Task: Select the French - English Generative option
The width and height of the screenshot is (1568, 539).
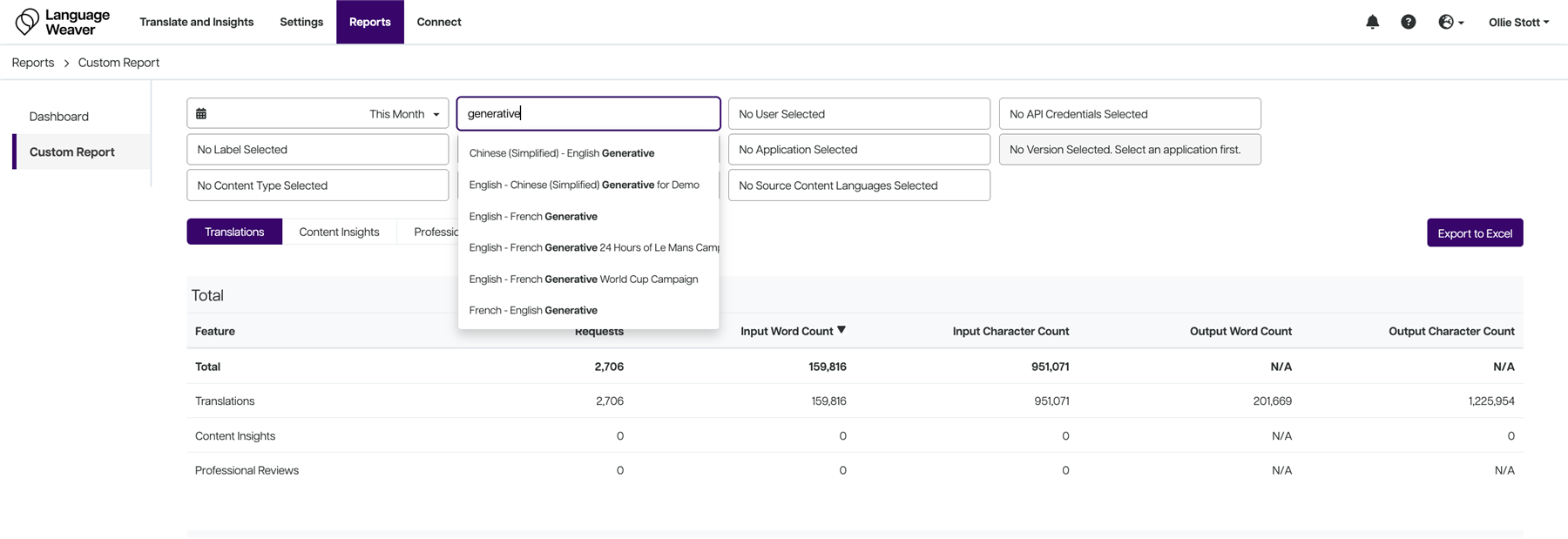Action: pyautogui.click(x=533, y=311)
